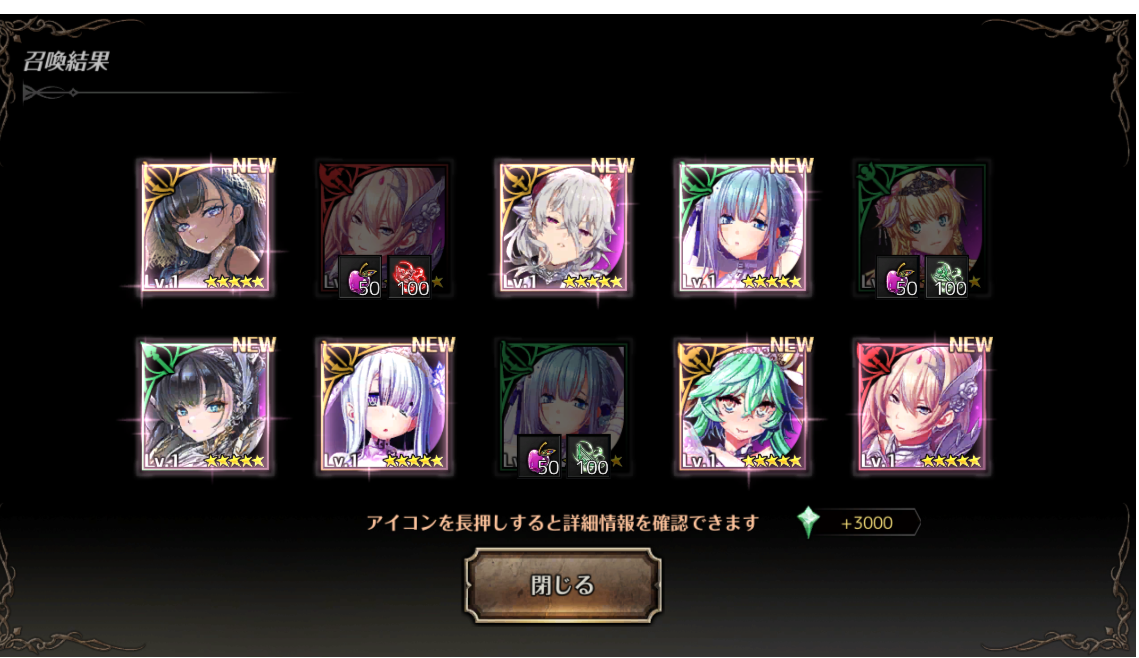1139x658 pixels.
Task: Click the green bow 100 icon, bottom row
Action: coord(588,456)
